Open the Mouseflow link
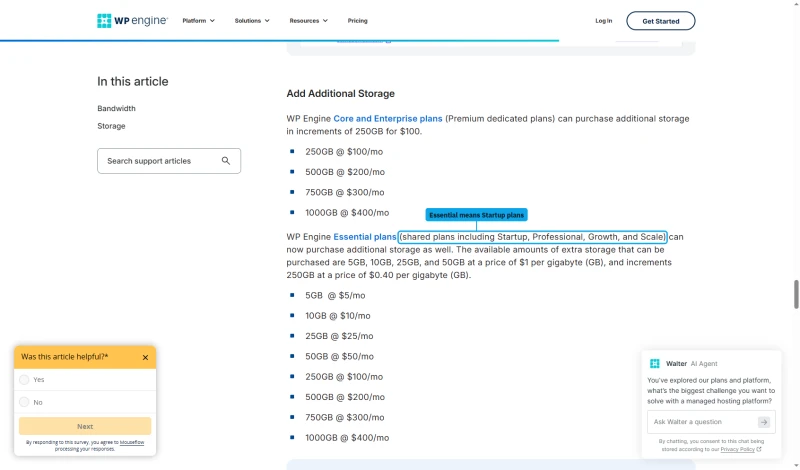 pos(132,442)
